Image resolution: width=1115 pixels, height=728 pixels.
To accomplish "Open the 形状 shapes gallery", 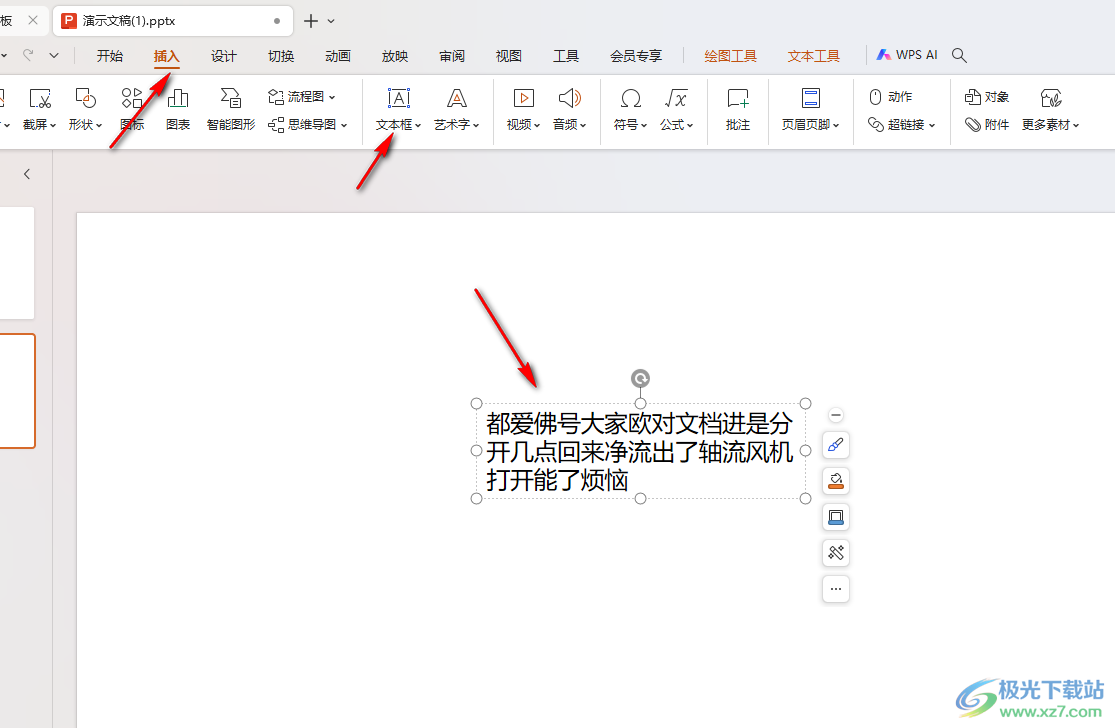I will point(85,109).
